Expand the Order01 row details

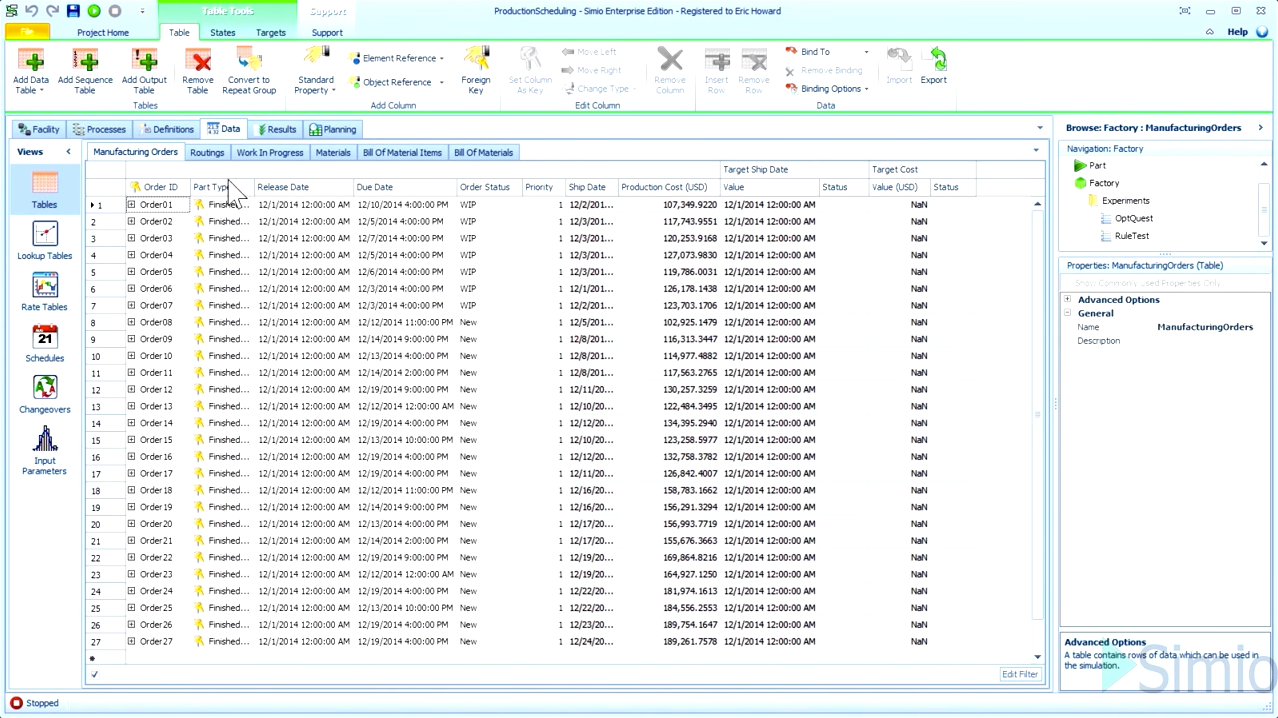pyautogui.click(x=131, y=205)
